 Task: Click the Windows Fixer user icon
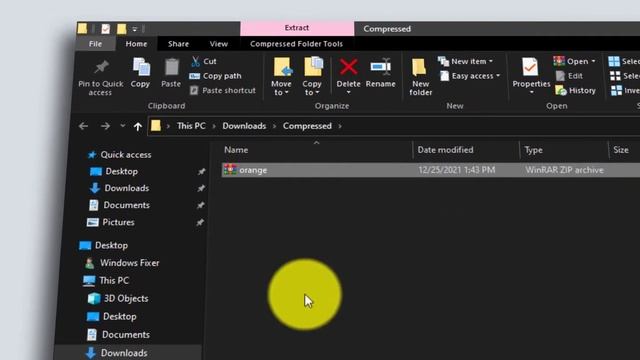(90, 263)
